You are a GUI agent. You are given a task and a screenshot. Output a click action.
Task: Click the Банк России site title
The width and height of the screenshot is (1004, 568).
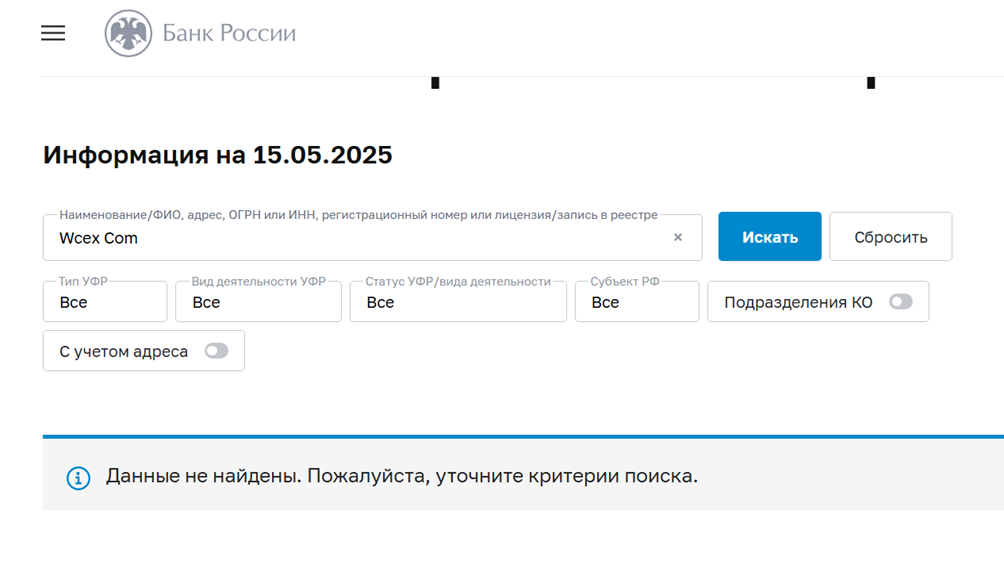click(229, 34)
